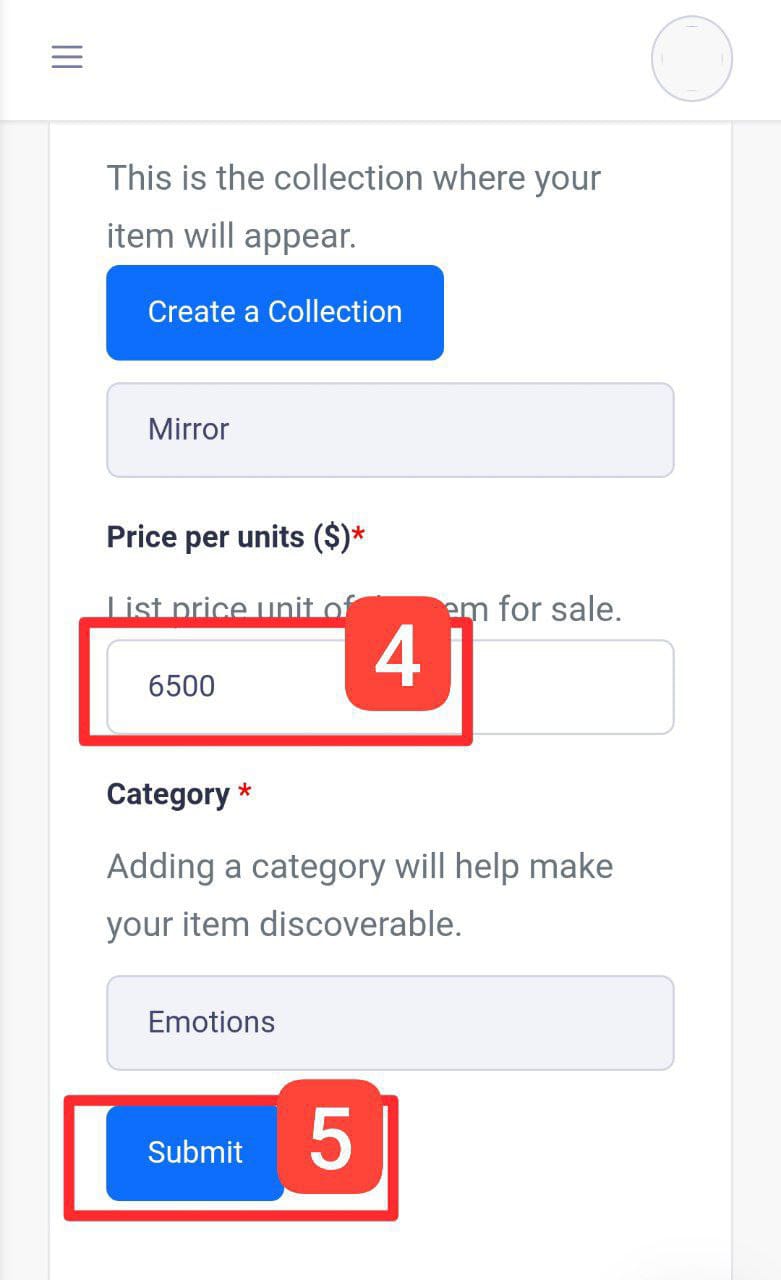This screenshot has width=781, height=1280.
Task: Click the 'Adding a category will help' description
Action: pyautogui.click(x=360, y=866)
